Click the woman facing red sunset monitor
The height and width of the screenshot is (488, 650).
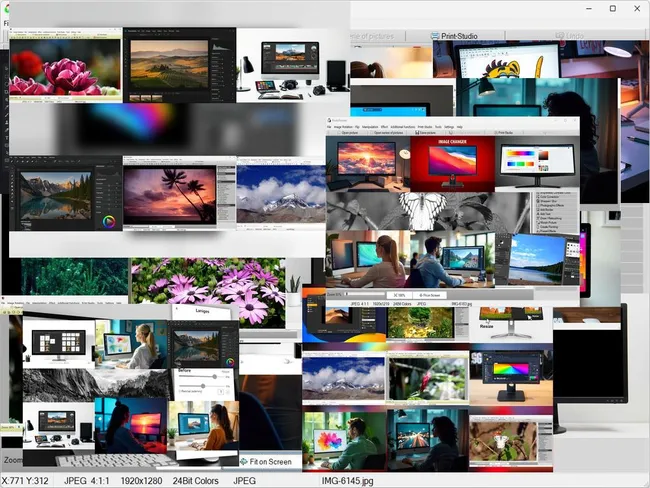pyautogui.click(x=131, y=425)
